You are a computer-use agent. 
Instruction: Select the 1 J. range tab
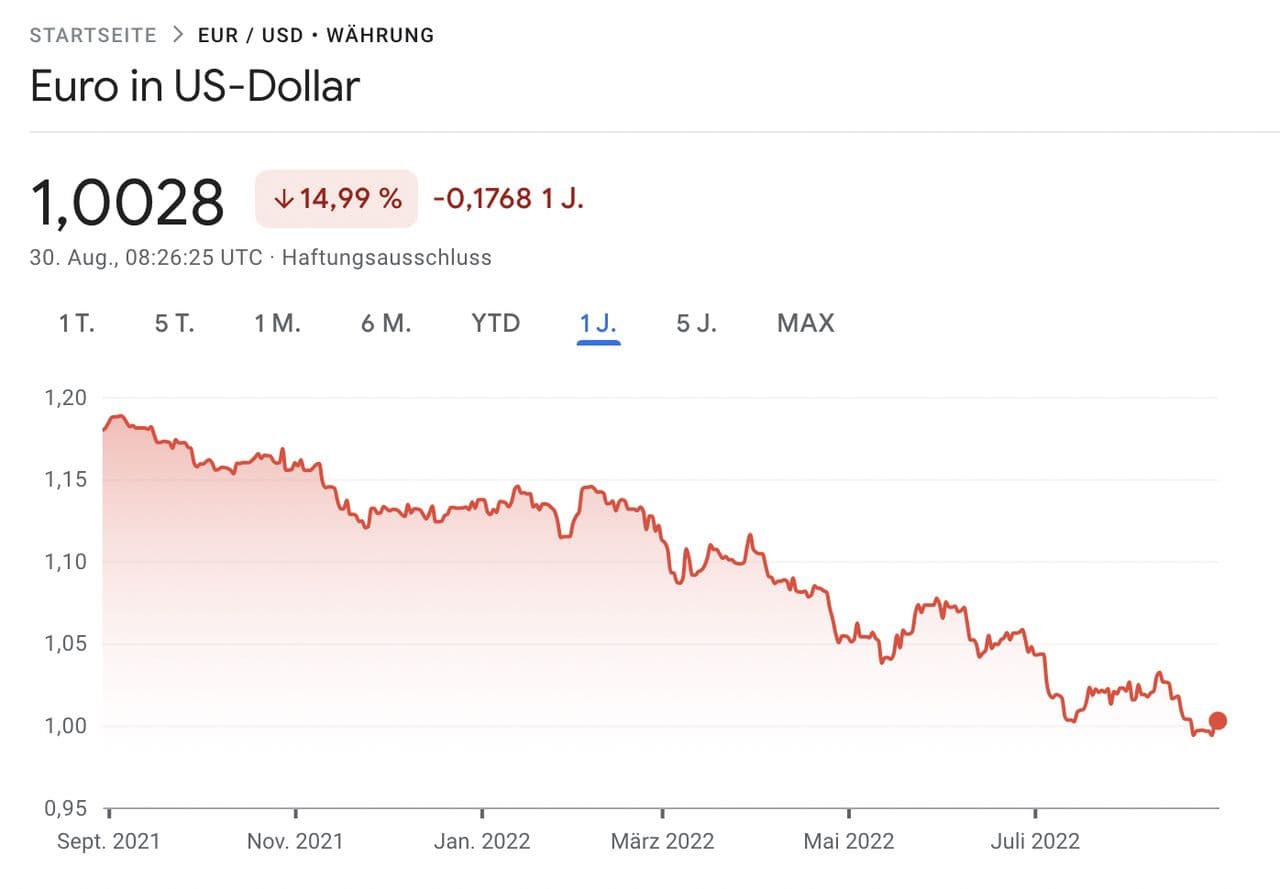click(x=598, y=323)
